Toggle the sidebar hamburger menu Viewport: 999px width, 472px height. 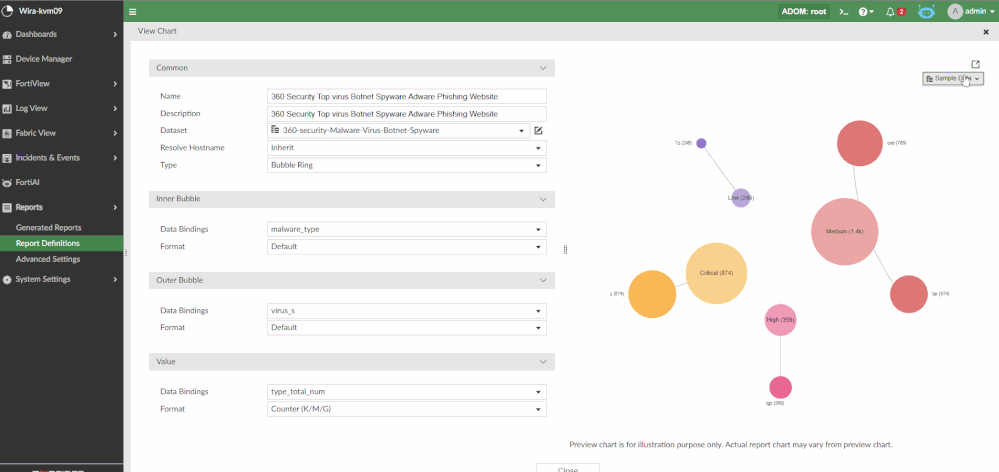click(132, 12)
